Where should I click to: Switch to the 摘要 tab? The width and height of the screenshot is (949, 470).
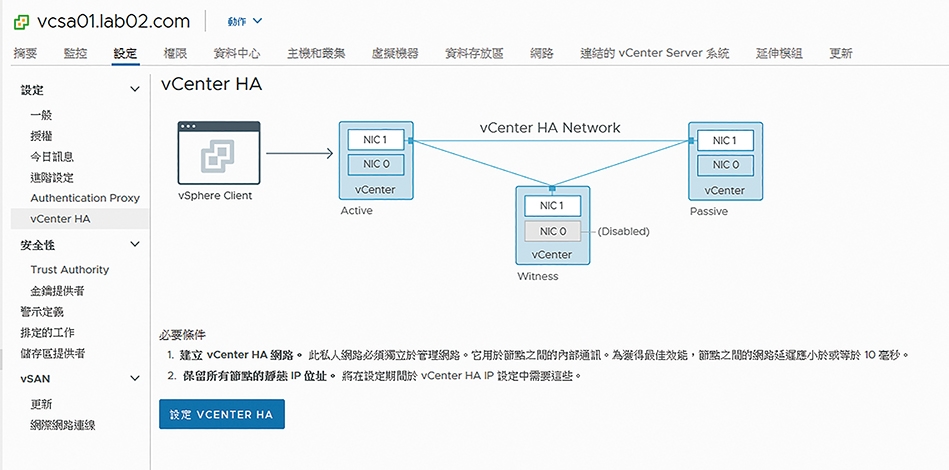[25, 53]
